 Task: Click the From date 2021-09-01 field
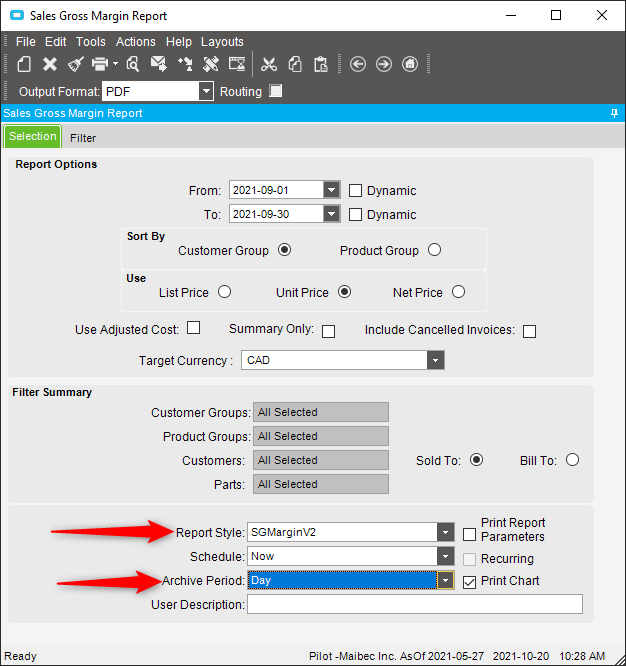pyautogui.click(x=276, y=190)
